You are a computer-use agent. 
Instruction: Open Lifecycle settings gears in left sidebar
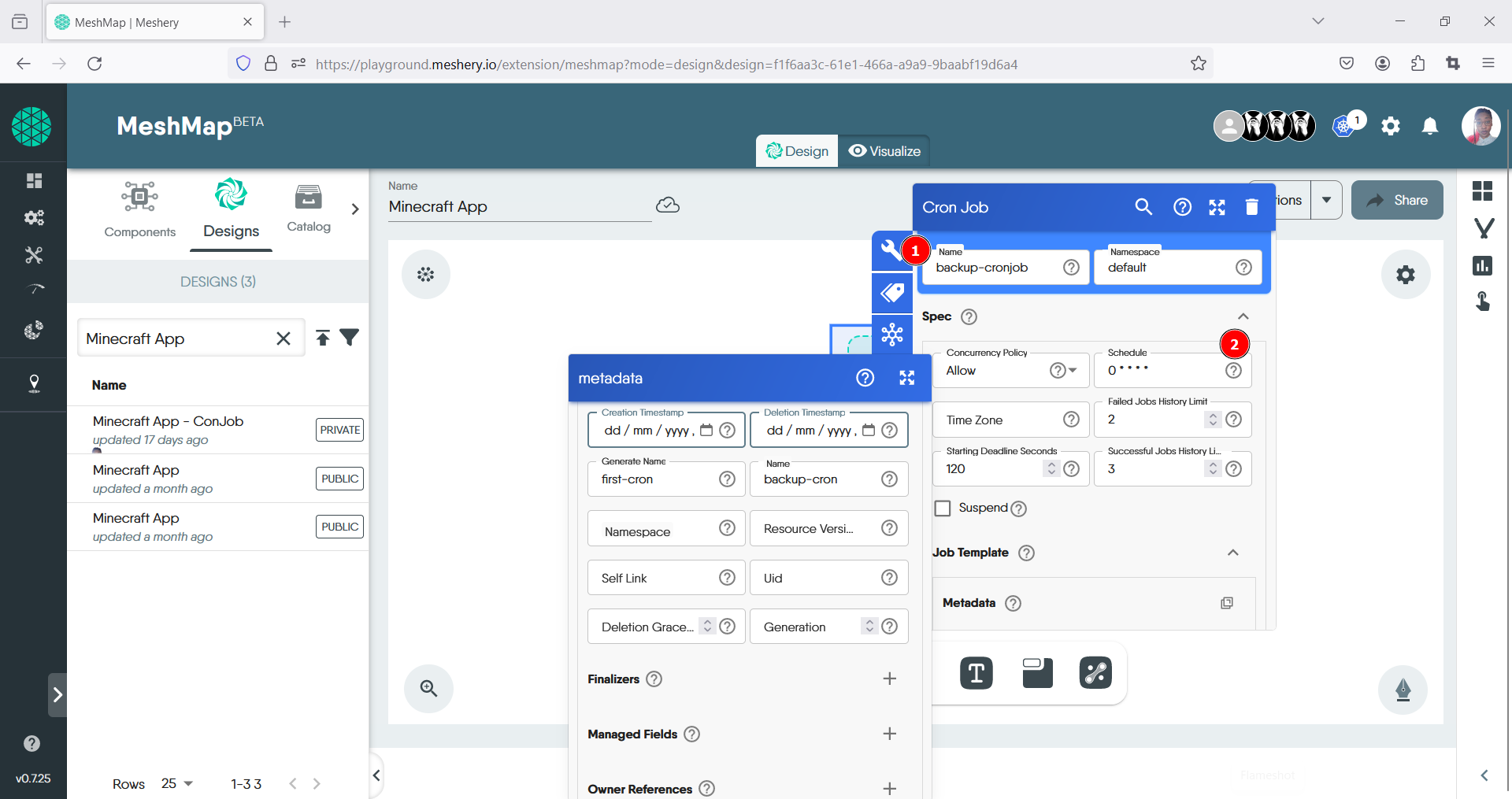click(x=35, y=218)
